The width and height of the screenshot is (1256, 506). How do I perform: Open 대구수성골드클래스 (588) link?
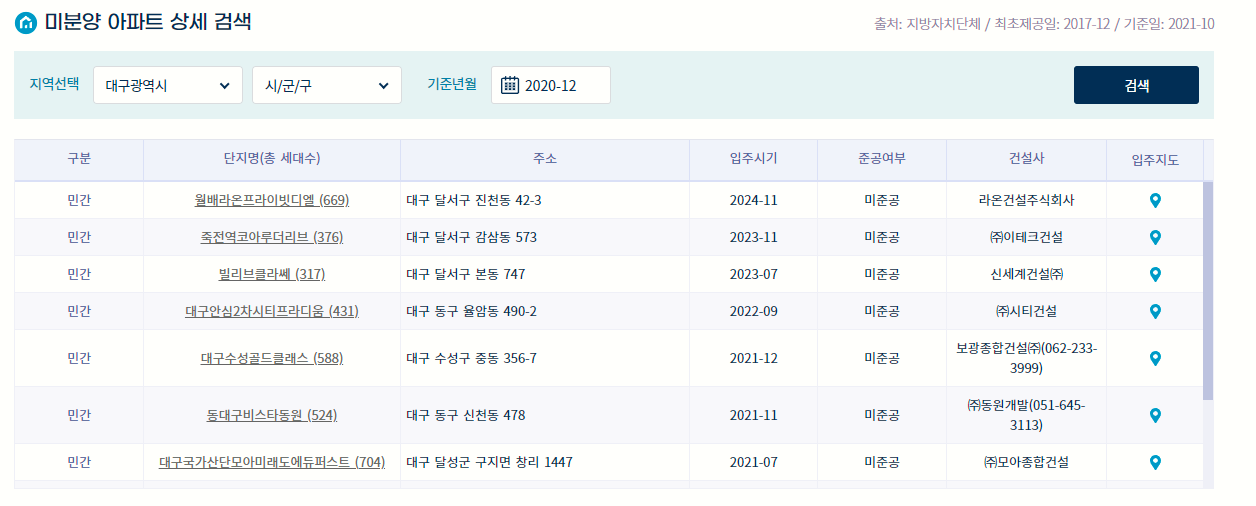pos(272,358)
